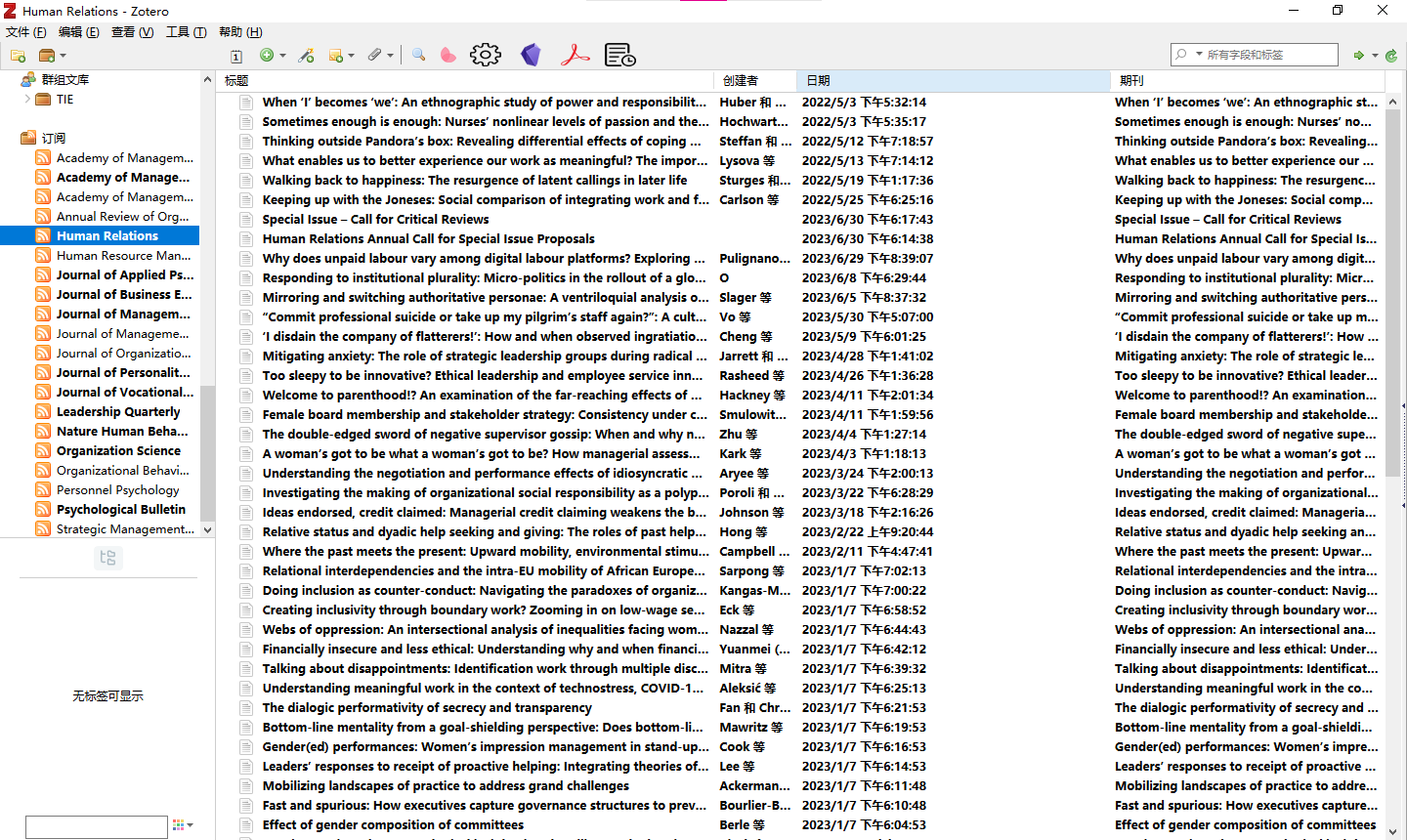Click the document icon of Special Issue – Call for Critical Reviews
Image resolution: width=1407 pixels, height=840 pixels.
point(246,219)
